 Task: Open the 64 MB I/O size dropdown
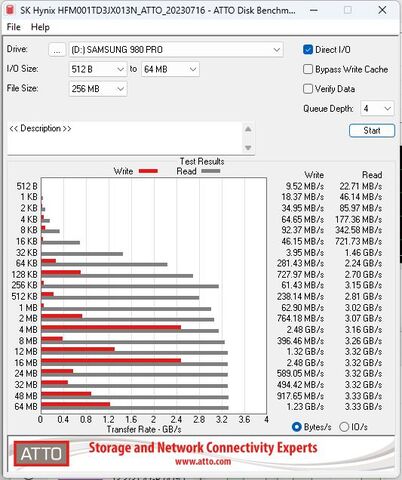[x=170, y=69]
